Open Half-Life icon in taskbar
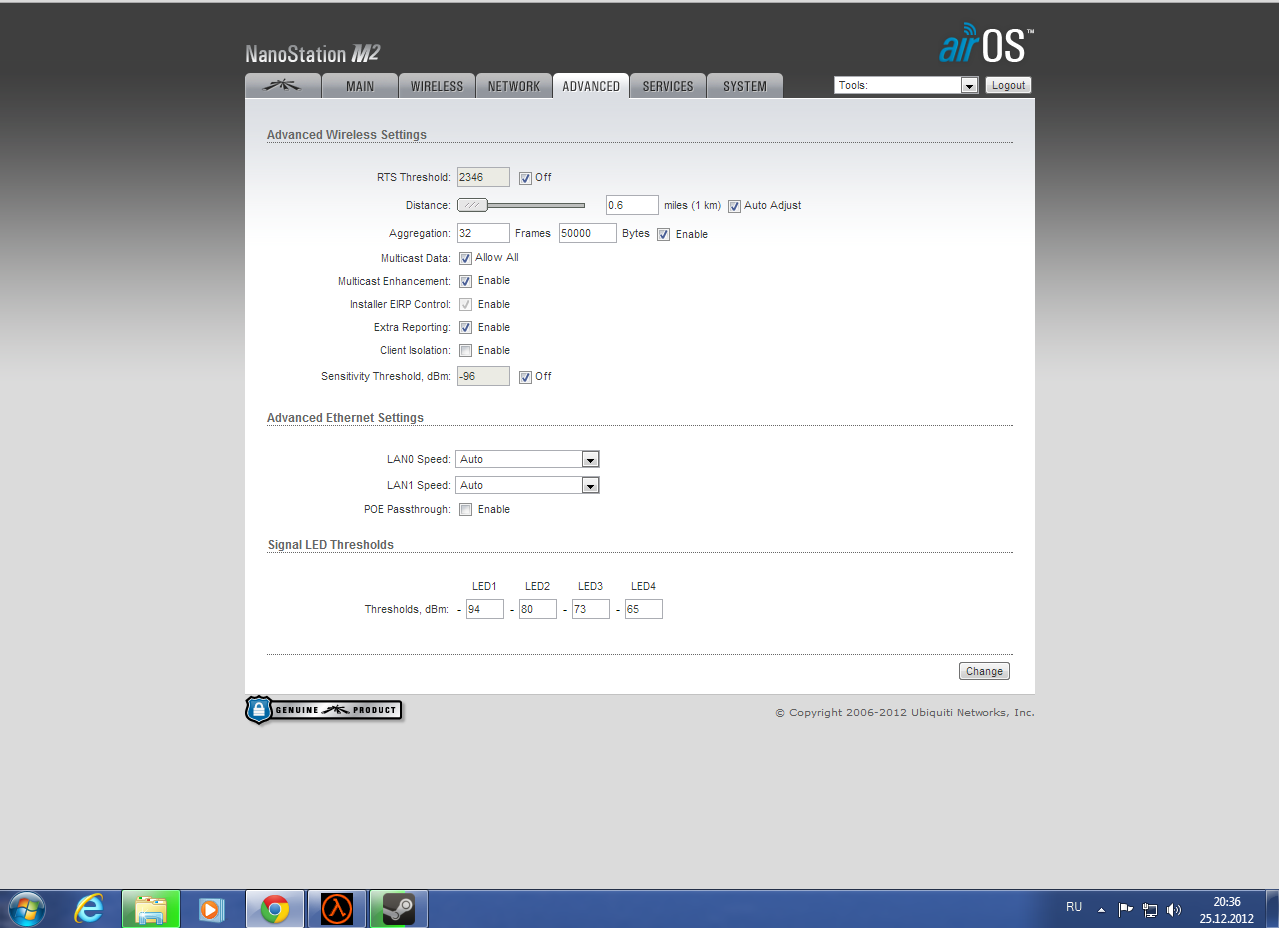The height and width of the screenshot is (928, 1279). [x=337, y=909]
